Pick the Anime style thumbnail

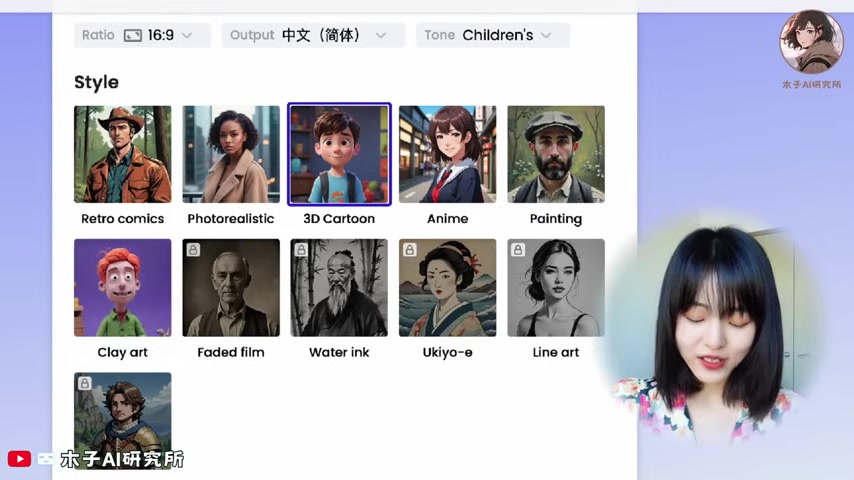pyautogui.click(x=448, y=154)
